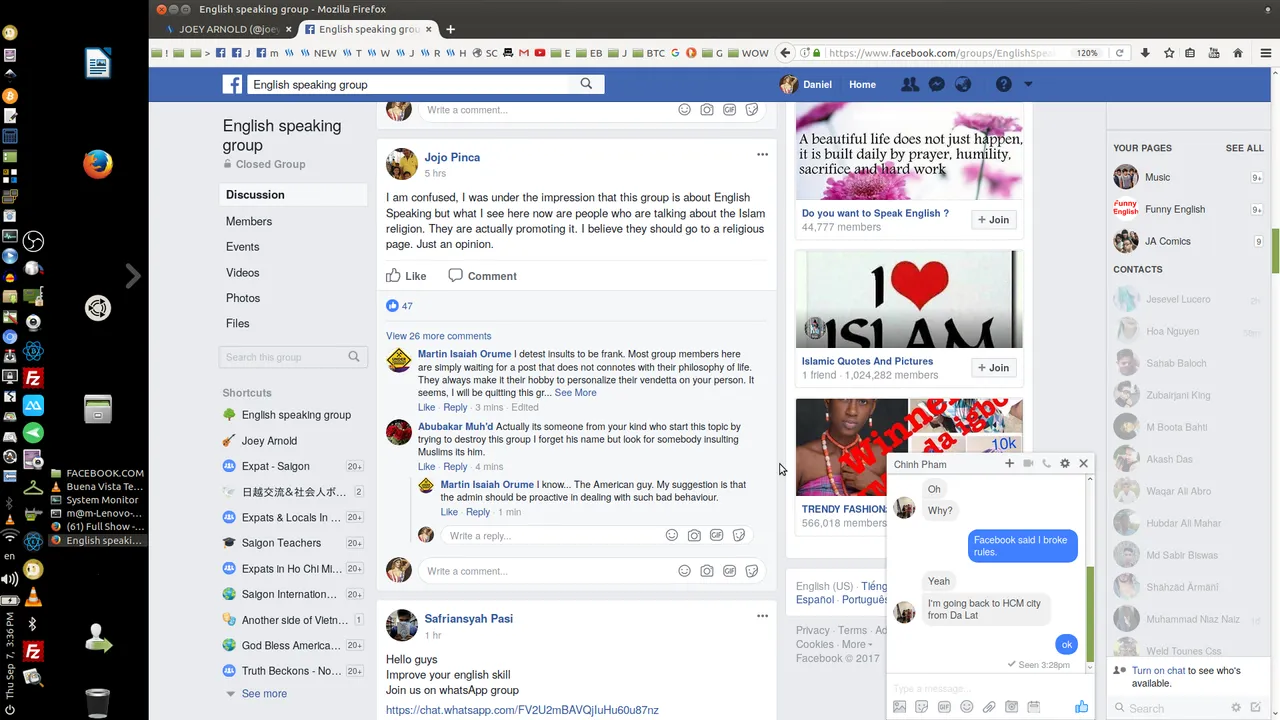
Task: Open post options menu on Jojo Pinca post
Action: click(762, 154)
